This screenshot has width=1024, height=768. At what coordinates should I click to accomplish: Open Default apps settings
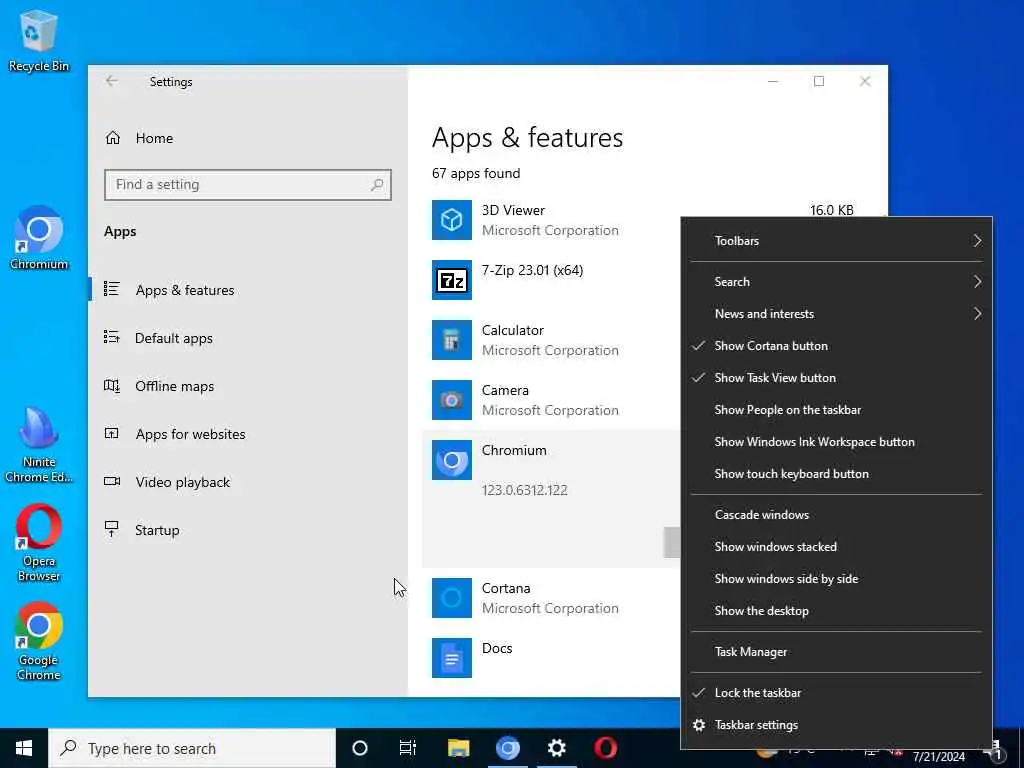click(x=248, y=338)
